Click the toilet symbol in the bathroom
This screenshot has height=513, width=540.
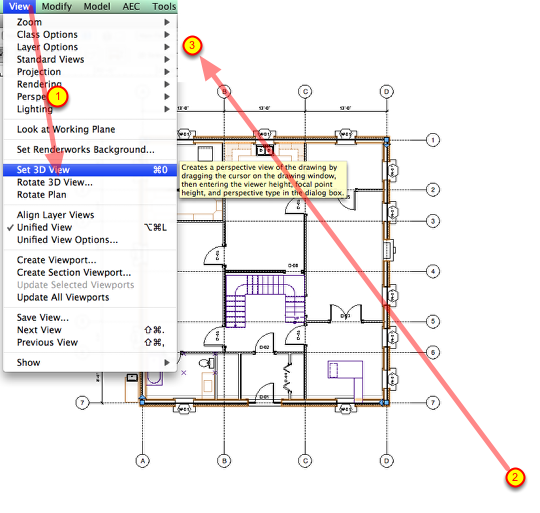tap(207, 363)
